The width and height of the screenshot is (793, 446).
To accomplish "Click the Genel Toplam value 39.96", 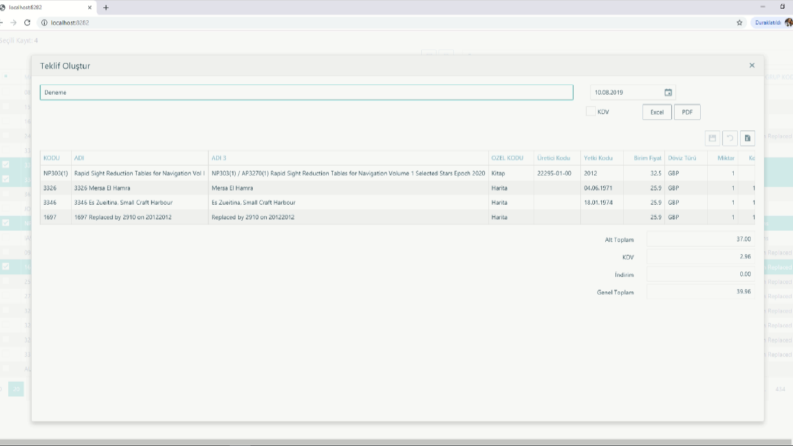I will 700,292.
